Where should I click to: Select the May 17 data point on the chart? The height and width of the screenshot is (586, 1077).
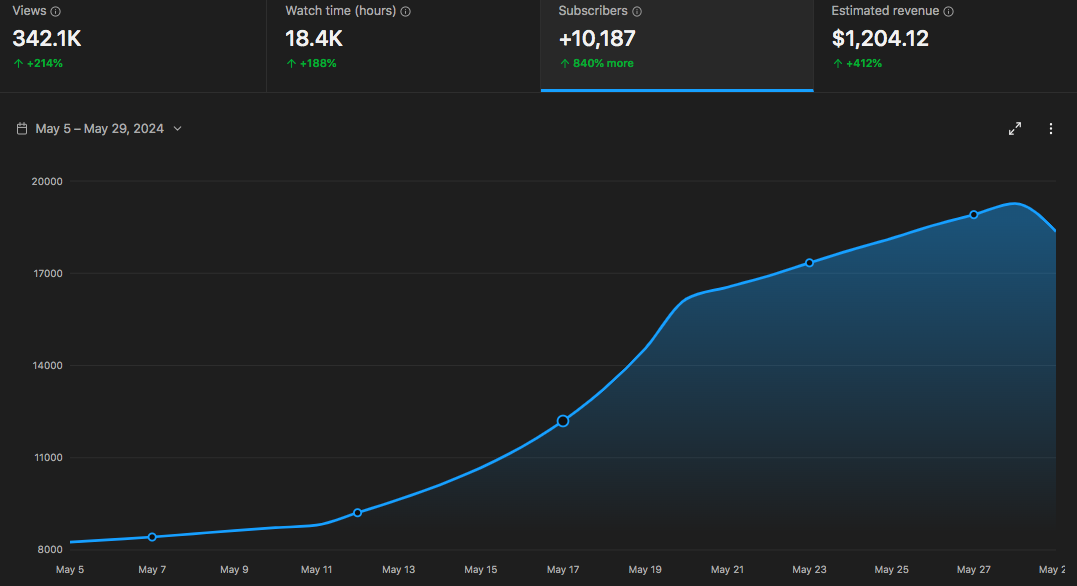[563, 421]
